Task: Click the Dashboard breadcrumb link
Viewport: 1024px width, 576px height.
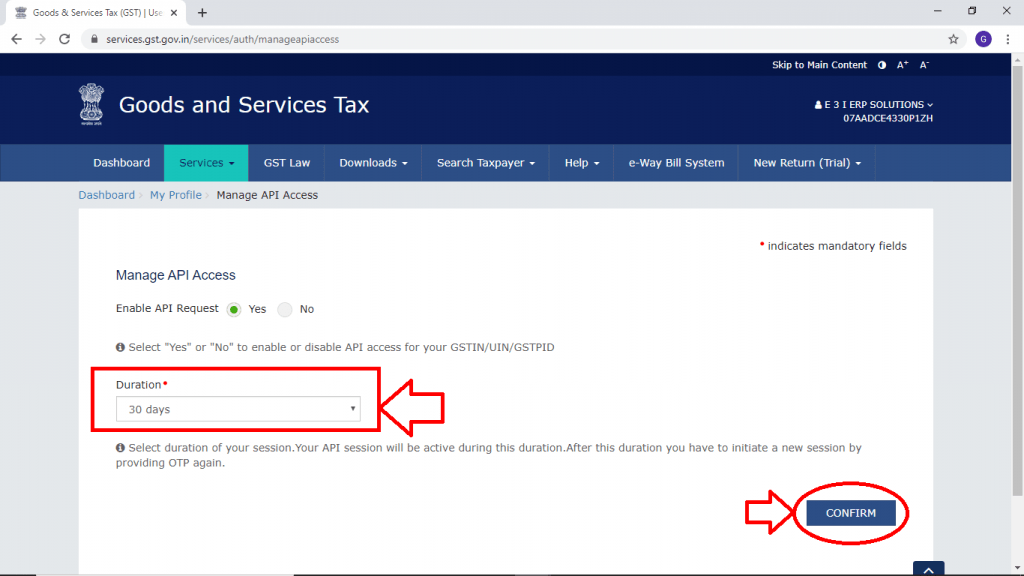Action: [x=106, y=195]
